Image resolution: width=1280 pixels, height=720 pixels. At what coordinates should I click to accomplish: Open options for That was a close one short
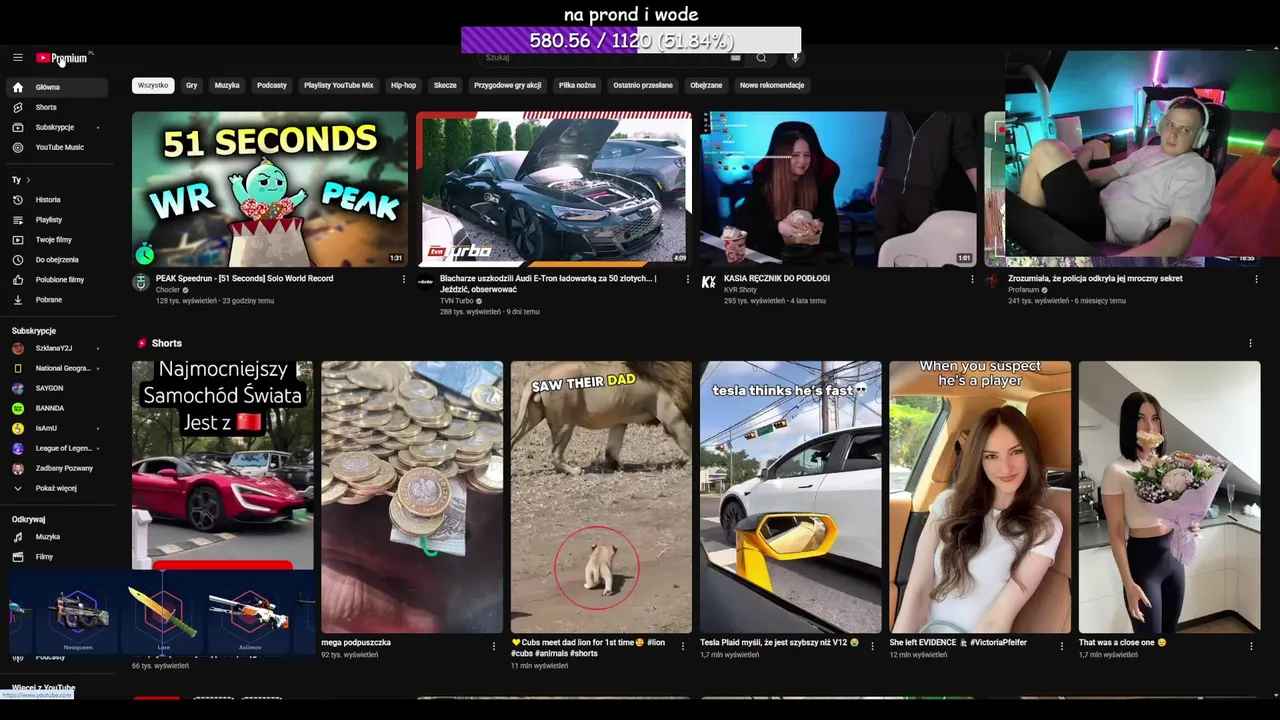[x=1251, y=646]
